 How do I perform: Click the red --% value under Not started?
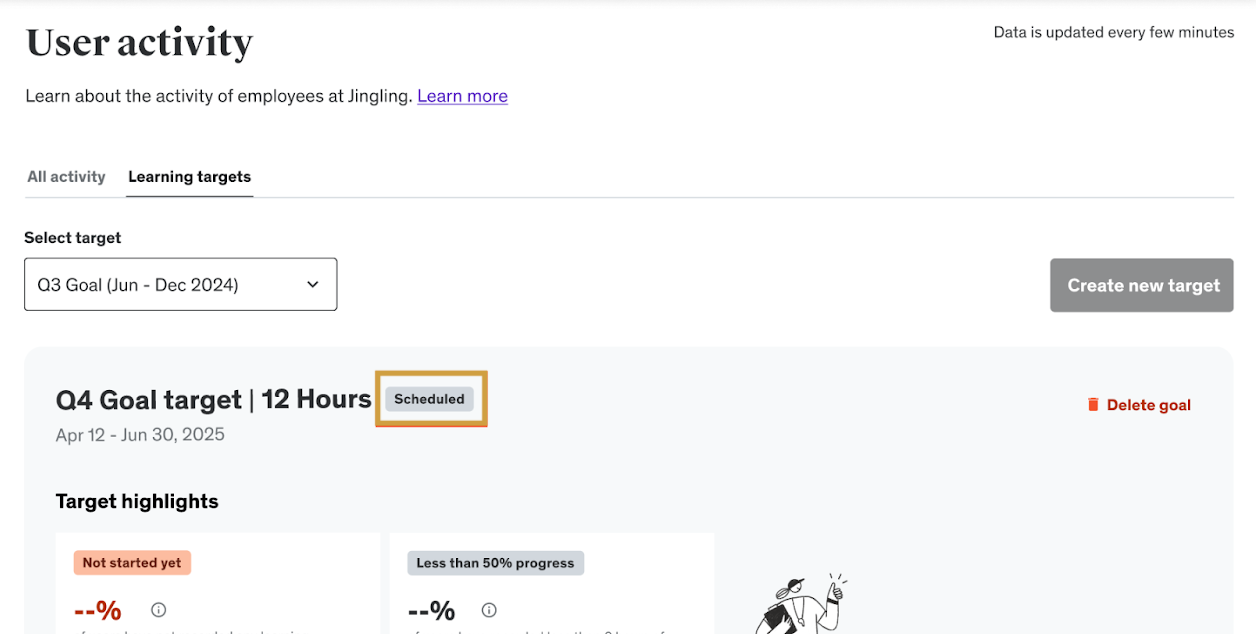click(98, 610)
